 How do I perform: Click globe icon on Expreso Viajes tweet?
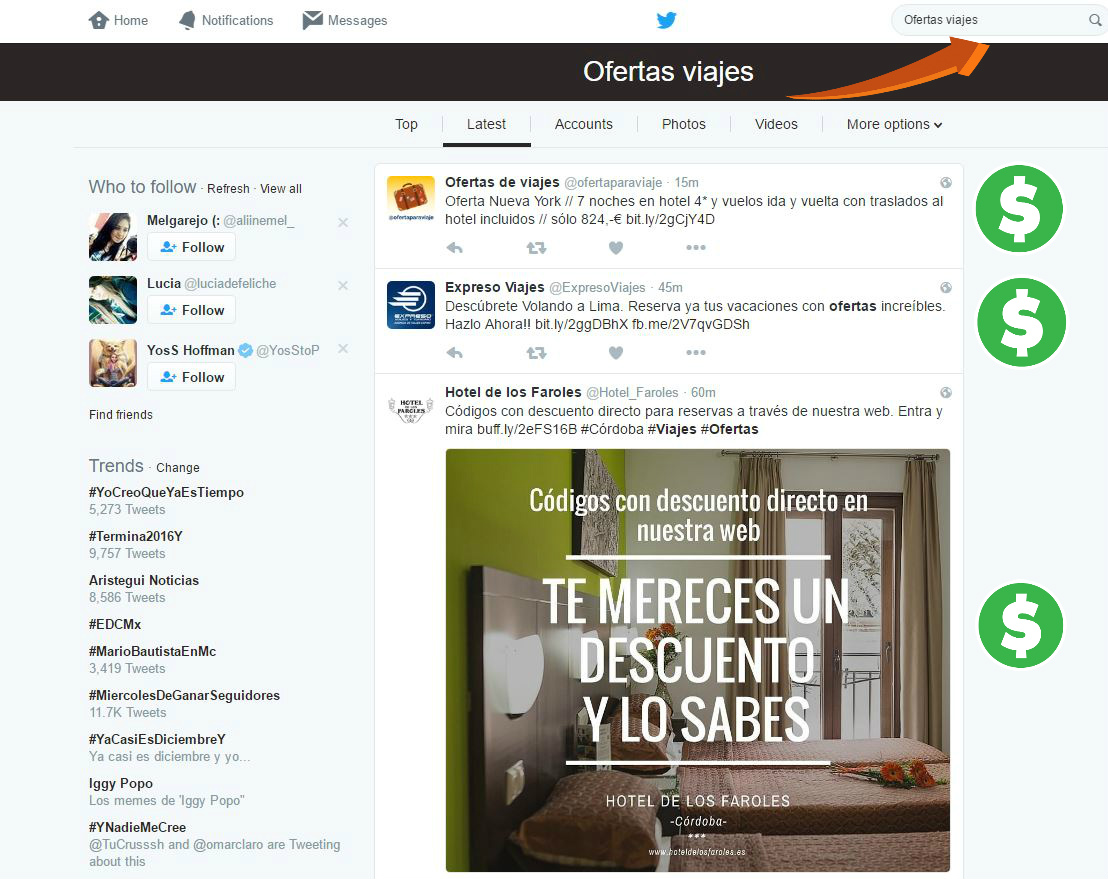tap(945, 288)
